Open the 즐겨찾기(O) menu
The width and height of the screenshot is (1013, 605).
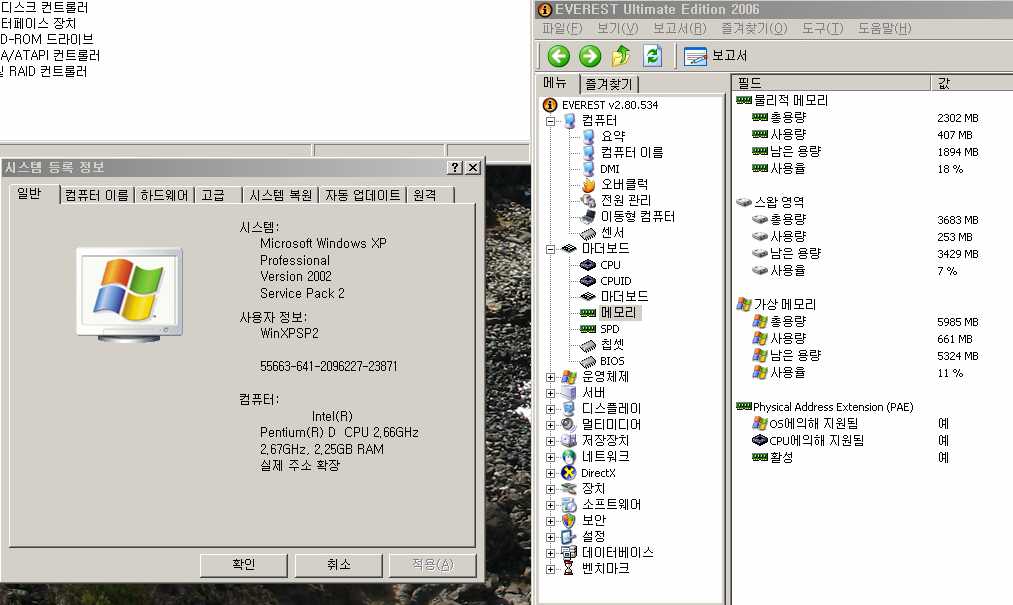(754, 28)
